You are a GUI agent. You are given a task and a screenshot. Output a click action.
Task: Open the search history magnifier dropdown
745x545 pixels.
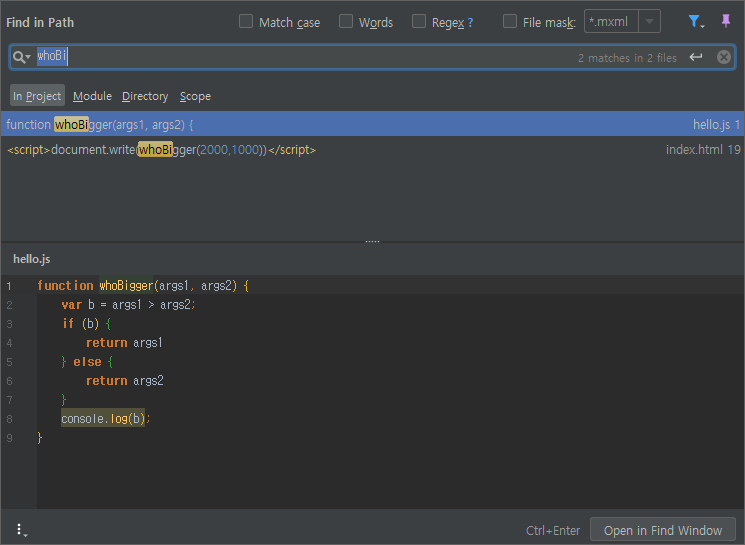pos(21,57)
